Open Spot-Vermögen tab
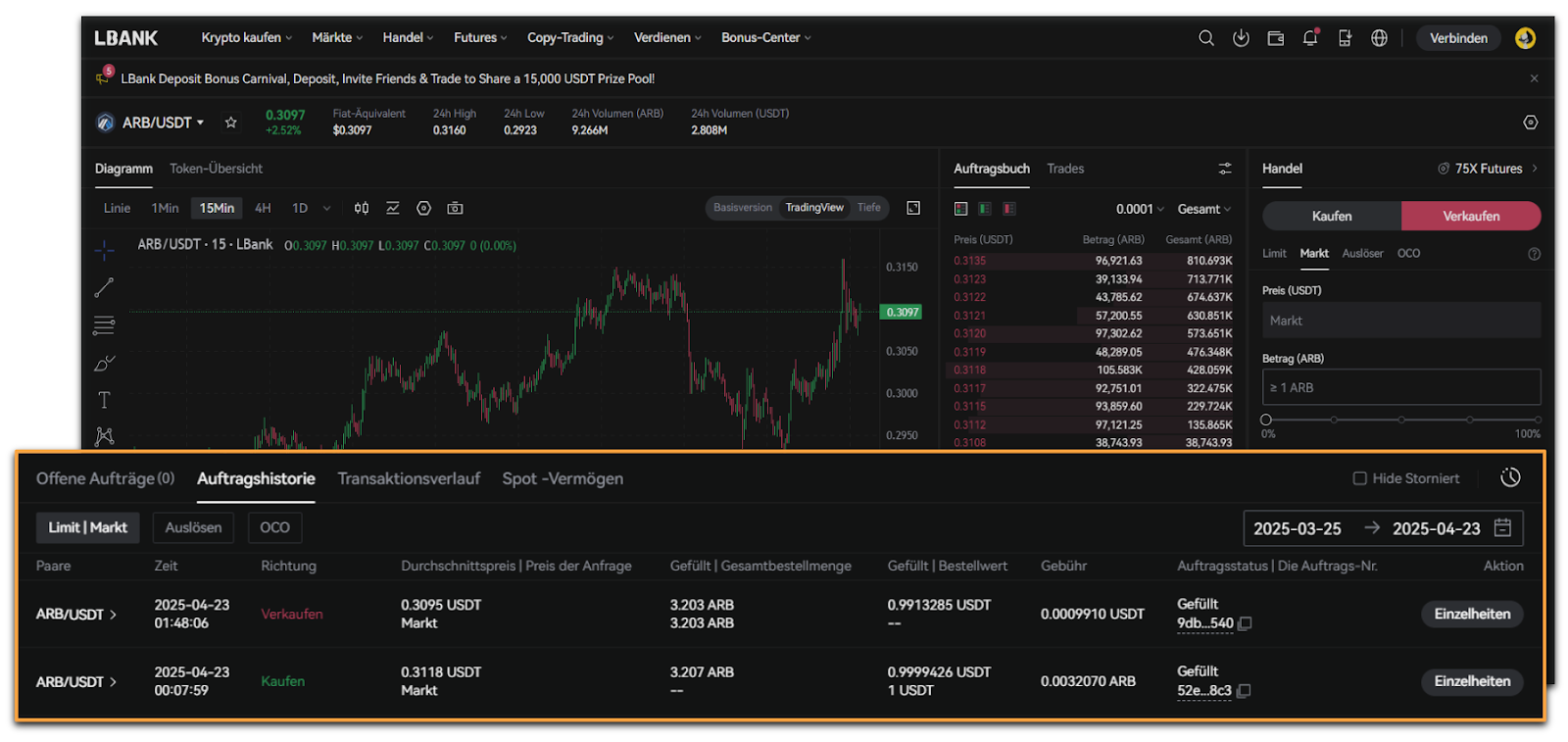Image resolution: width=1568 pixels, height=742 pixels. 563,478
